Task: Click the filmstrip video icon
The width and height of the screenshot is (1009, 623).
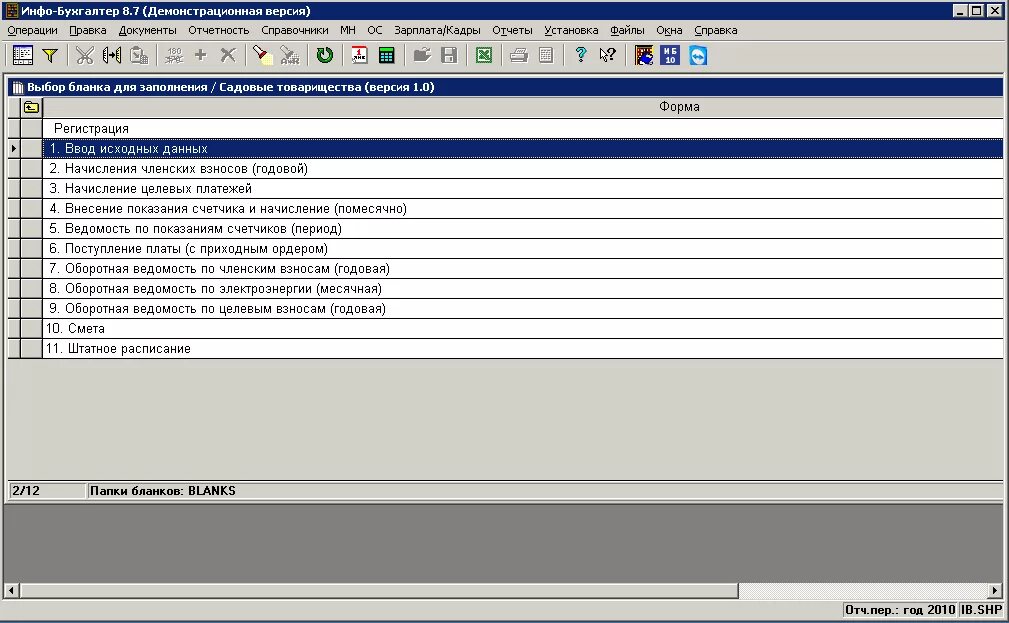Action: [x=643, y=55]
